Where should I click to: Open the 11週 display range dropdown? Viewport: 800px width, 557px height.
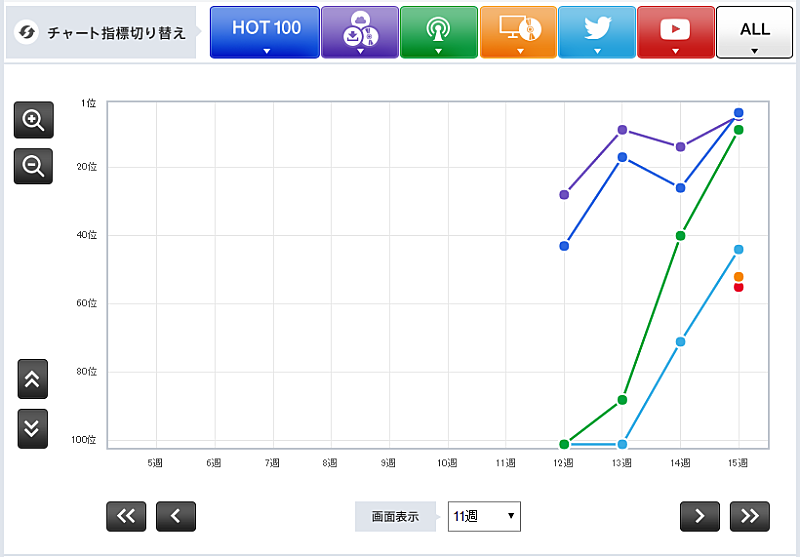pyautogui.click(x=484, y=516)
